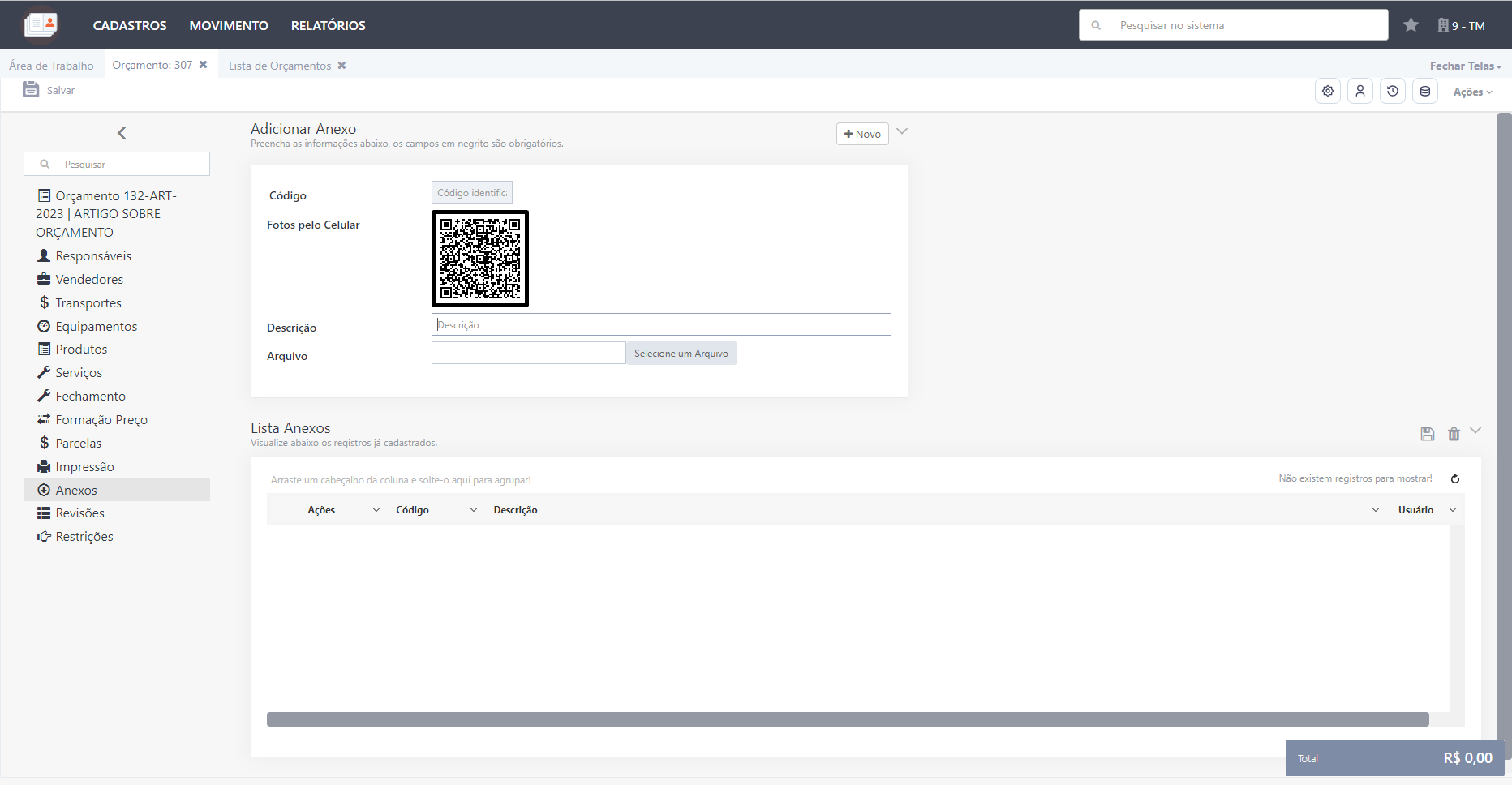Click the Novo button

[862, 134]
